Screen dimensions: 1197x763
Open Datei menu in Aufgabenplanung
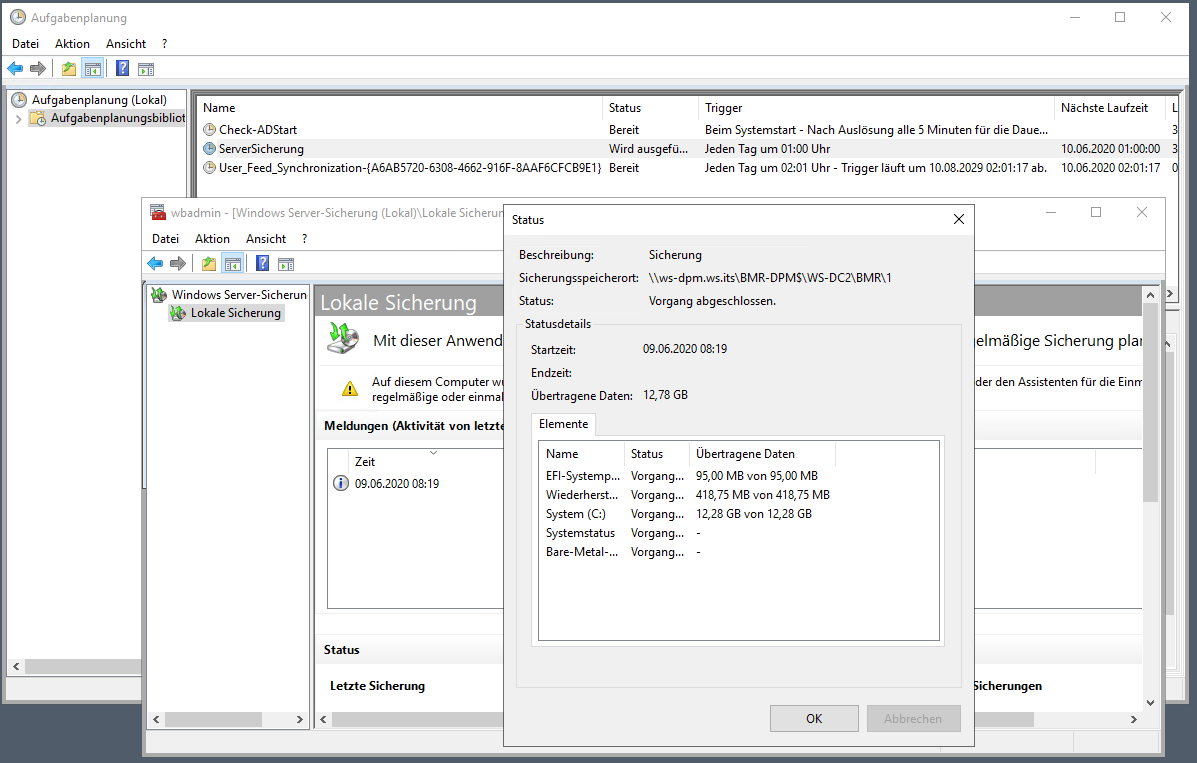click(25, 44)
